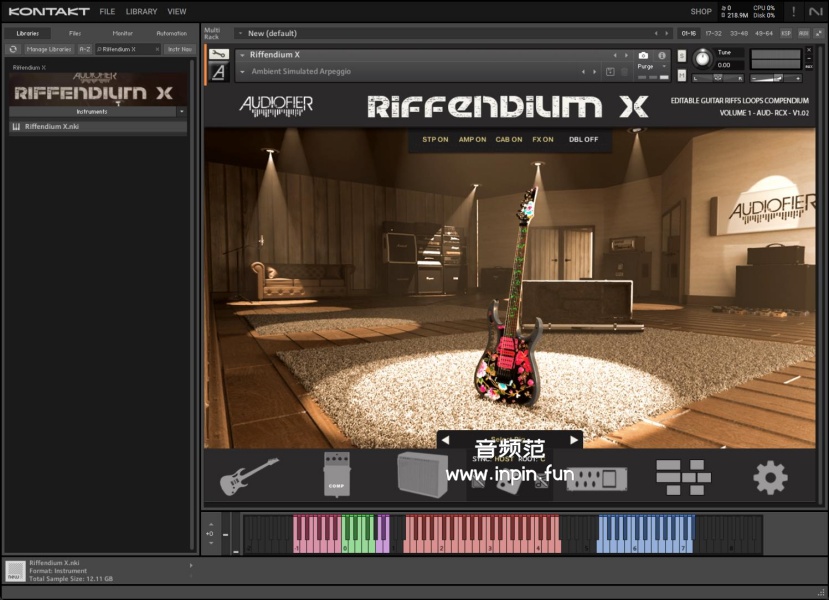
Task: Open the Instruments dropdown arrow in library
Action: (x=182, y=112)
